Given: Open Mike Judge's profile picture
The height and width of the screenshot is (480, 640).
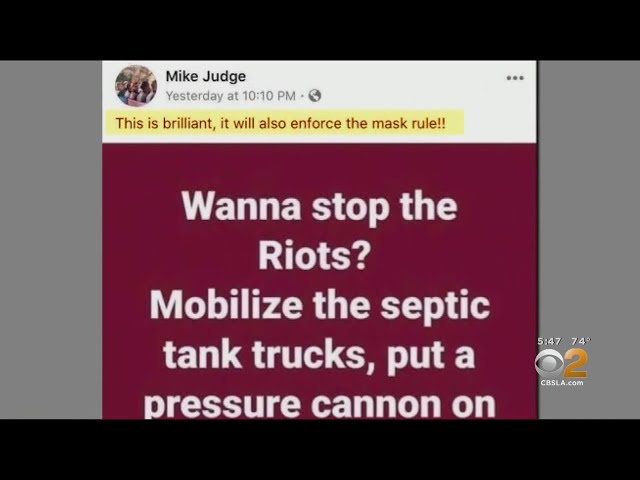Looking at the screenshot, I should pyautogui.click(x=136, y=86).
